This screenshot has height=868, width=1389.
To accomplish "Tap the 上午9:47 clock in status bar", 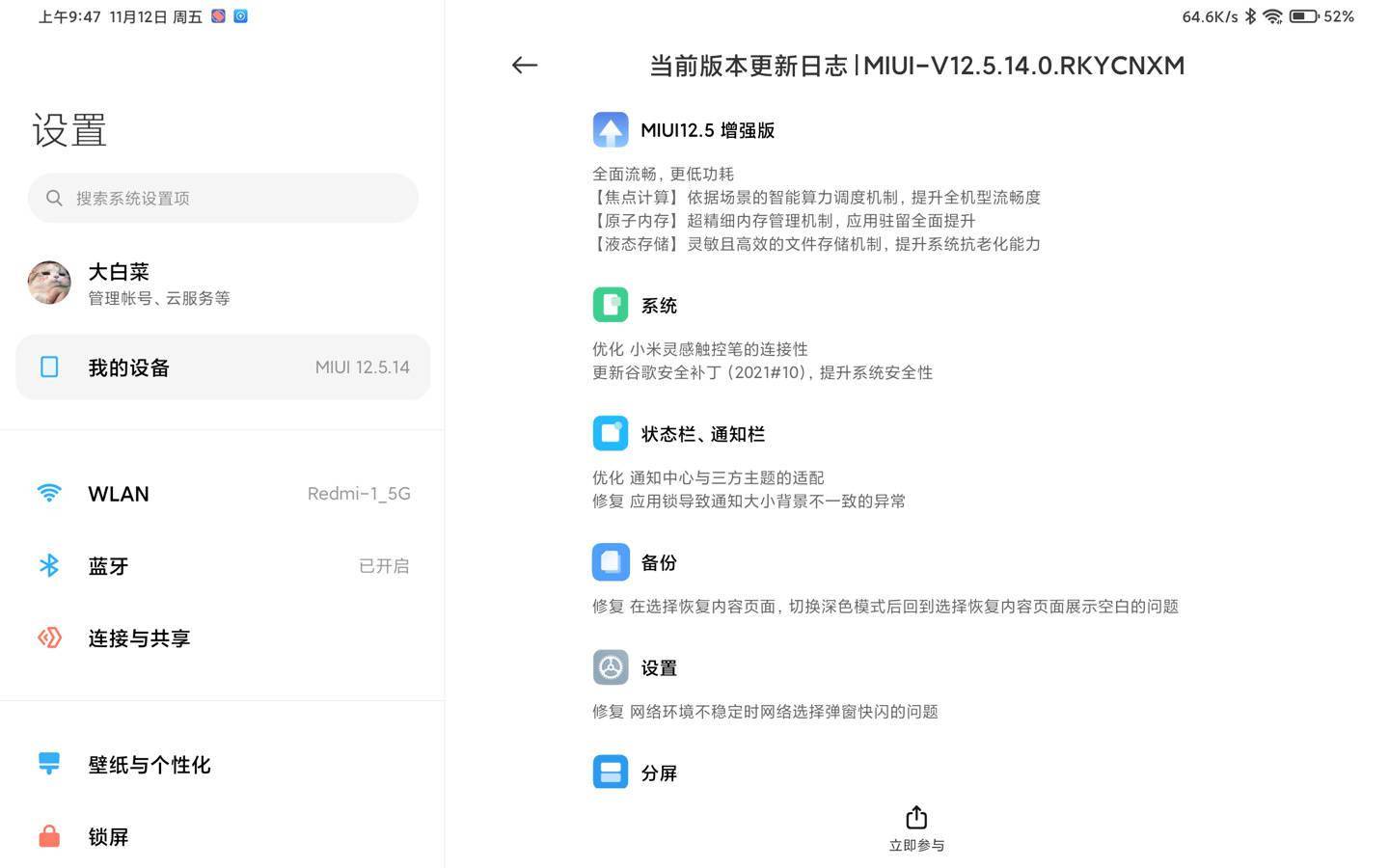I will [69, 16].
